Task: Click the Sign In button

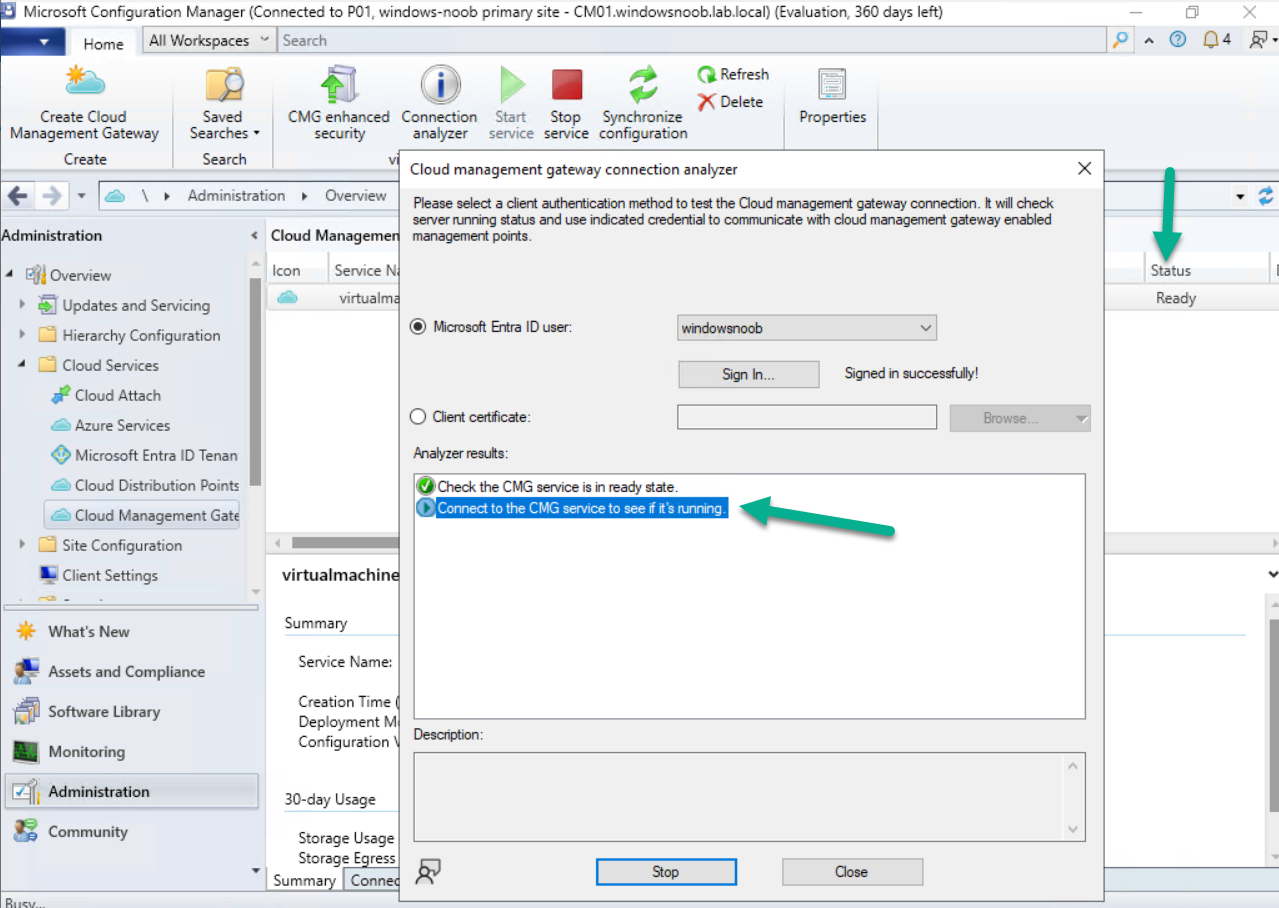Action: (748, 374)
